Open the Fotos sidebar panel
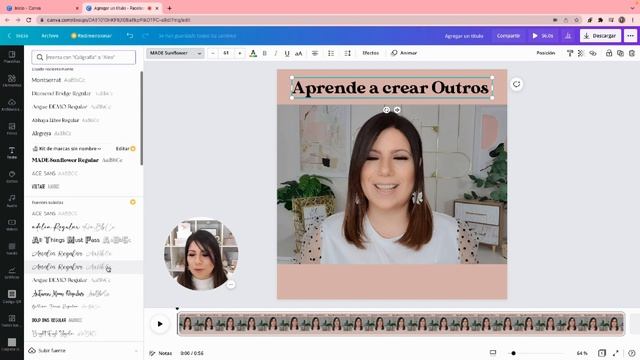640x360 pixels. (x=12, y=129)
